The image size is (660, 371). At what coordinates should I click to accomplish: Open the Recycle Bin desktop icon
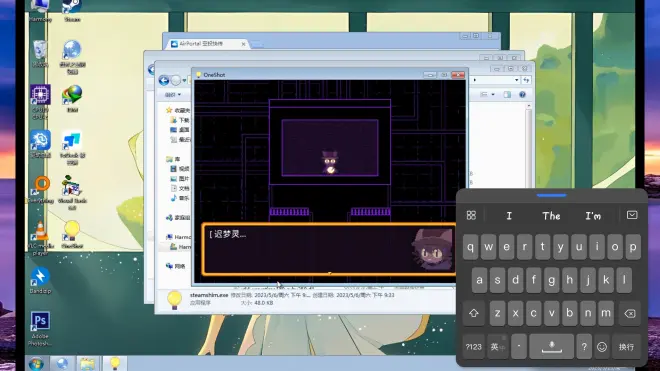40,53
